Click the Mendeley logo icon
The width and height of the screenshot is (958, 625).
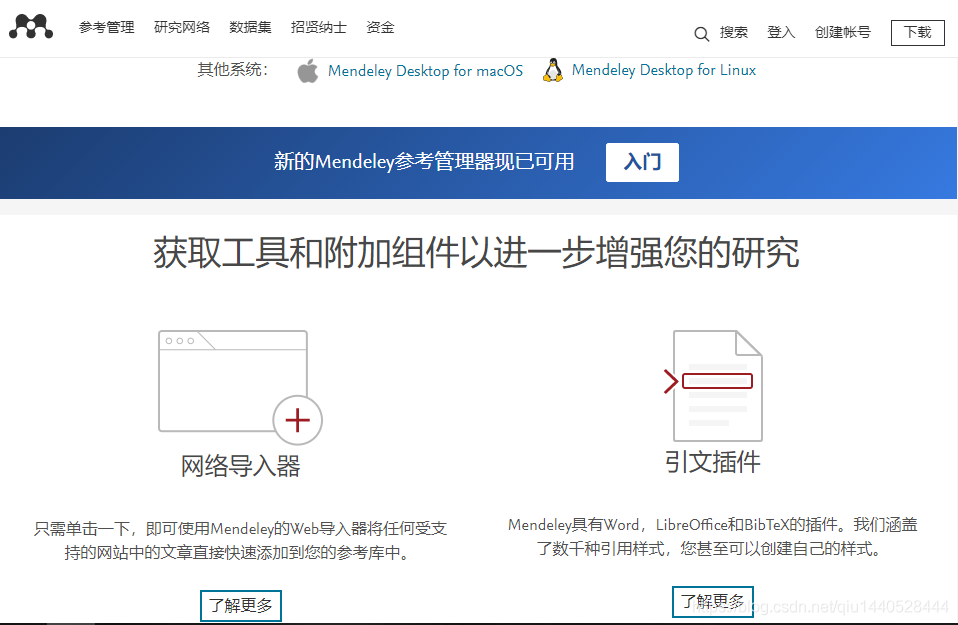(x=31, y=26)
